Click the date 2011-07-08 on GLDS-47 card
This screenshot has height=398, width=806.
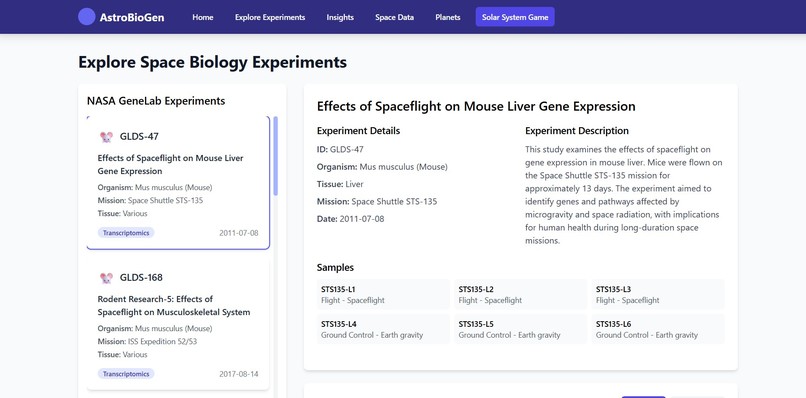pos(239,233)
